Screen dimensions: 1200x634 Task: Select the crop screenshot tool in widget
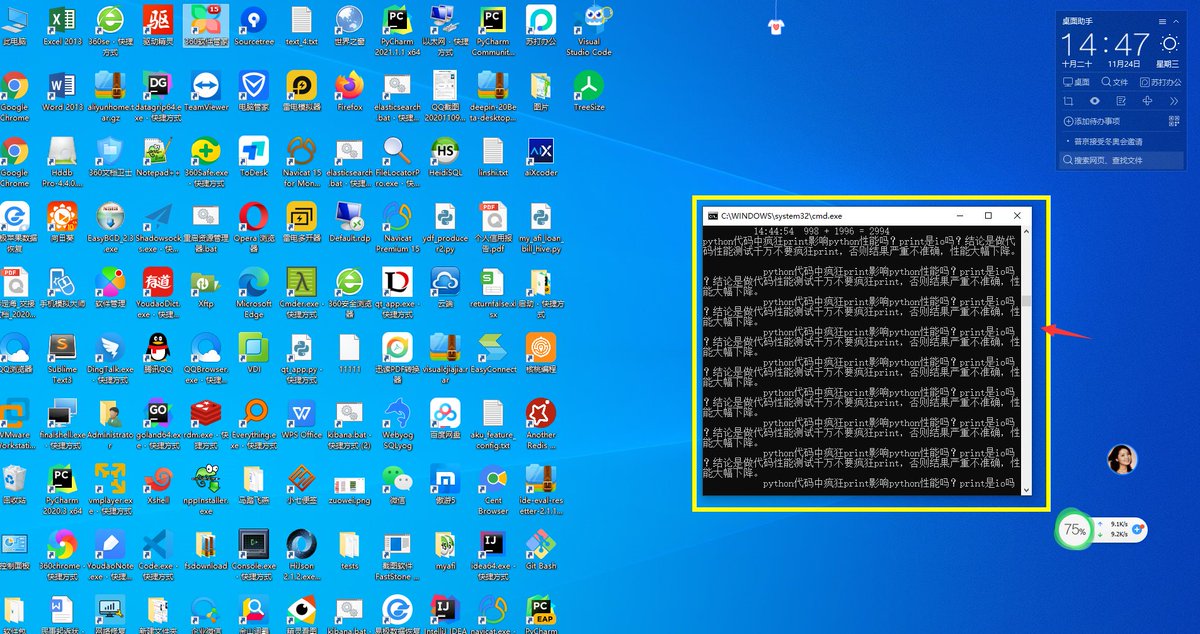point(1069,101)
